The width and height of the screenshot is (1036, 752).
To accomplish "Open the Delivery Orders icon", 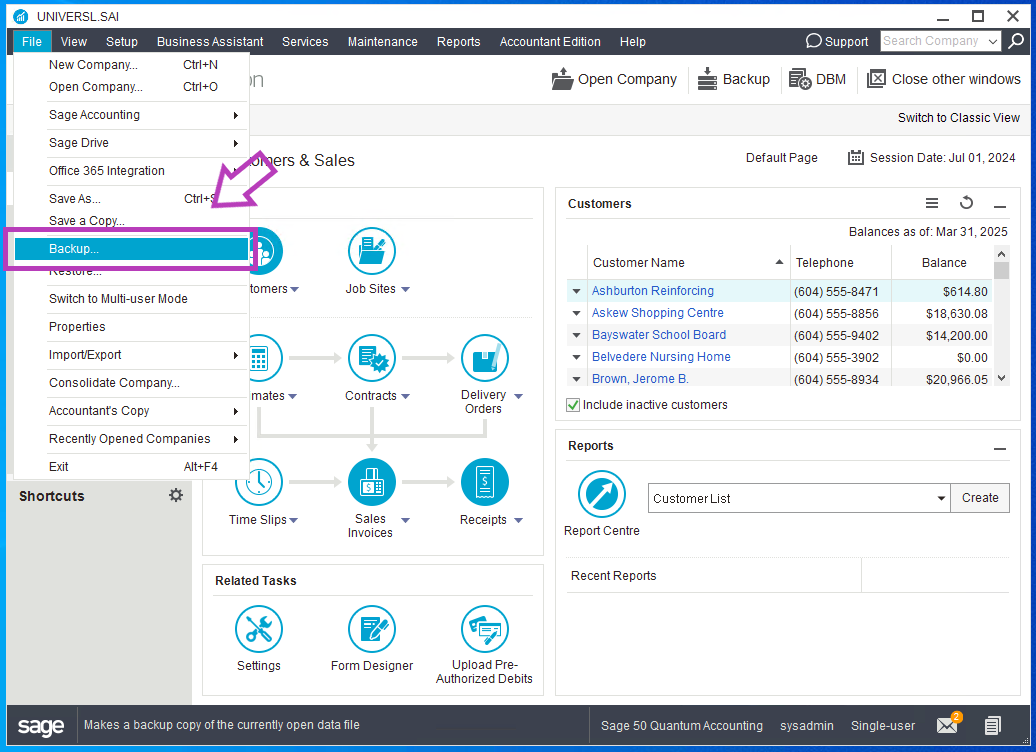I will click(x=485, y=358).
